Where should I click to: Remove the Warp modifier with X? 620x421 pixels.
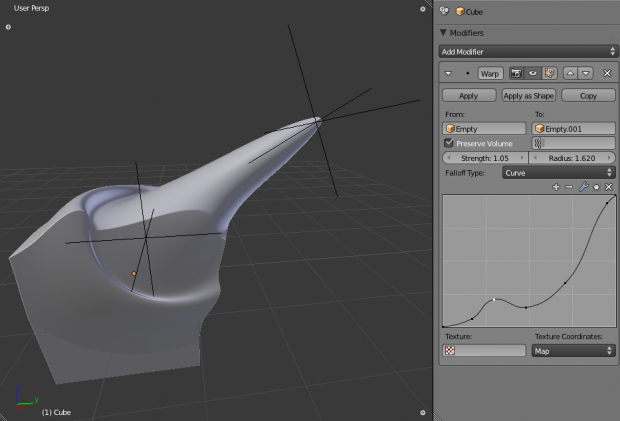coord(607,74)
